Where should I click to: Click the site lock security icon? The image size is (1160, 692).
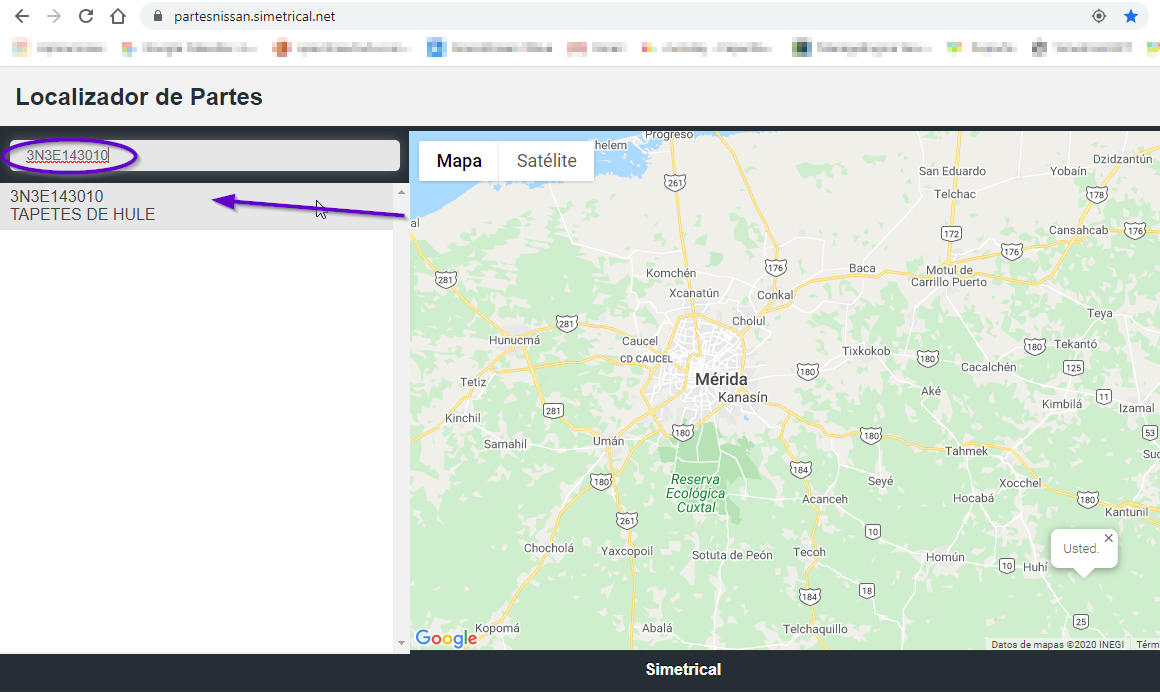tap(158, 16)
